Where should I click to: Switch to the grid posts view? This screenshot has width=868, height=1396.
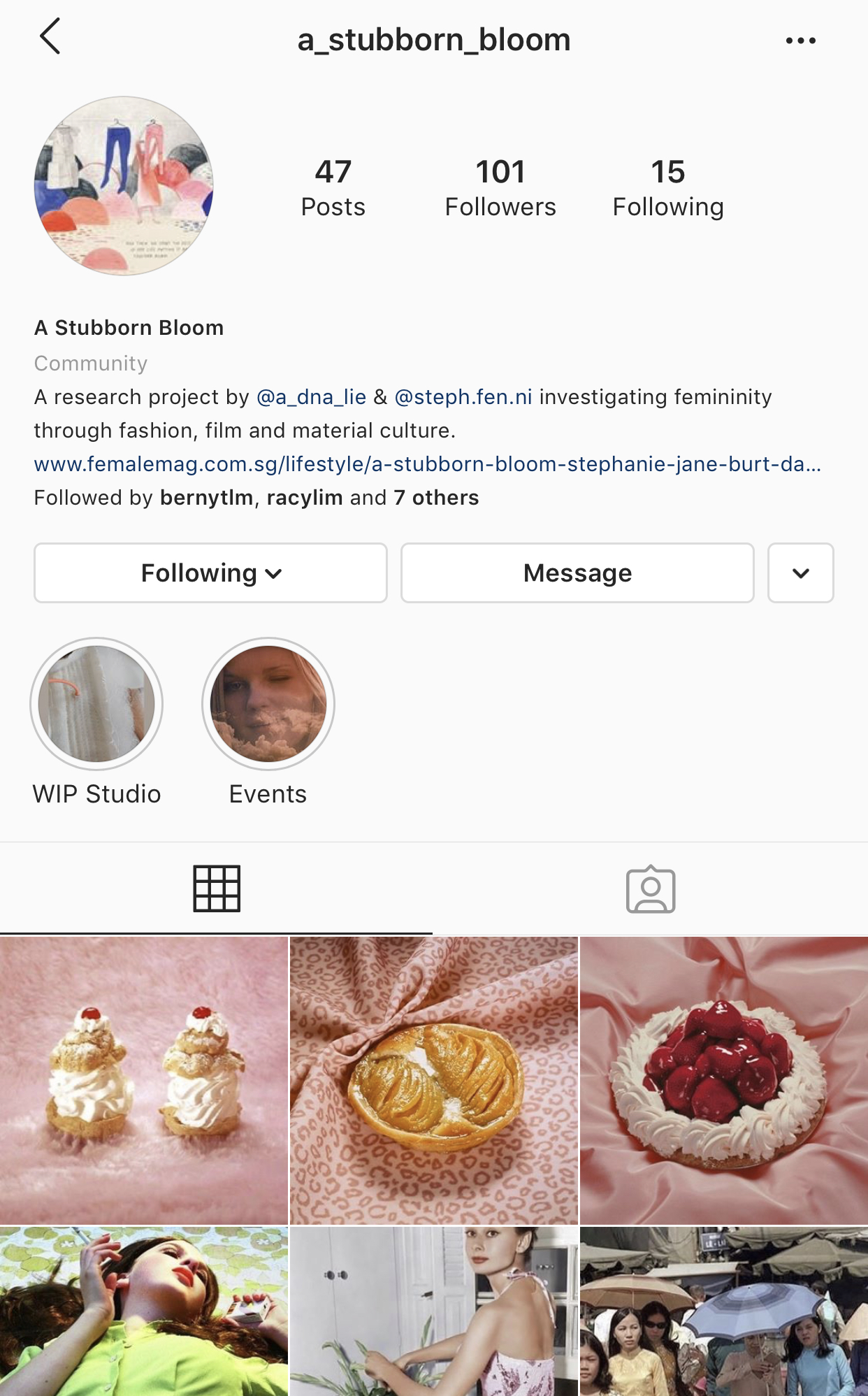coord(217,888)
